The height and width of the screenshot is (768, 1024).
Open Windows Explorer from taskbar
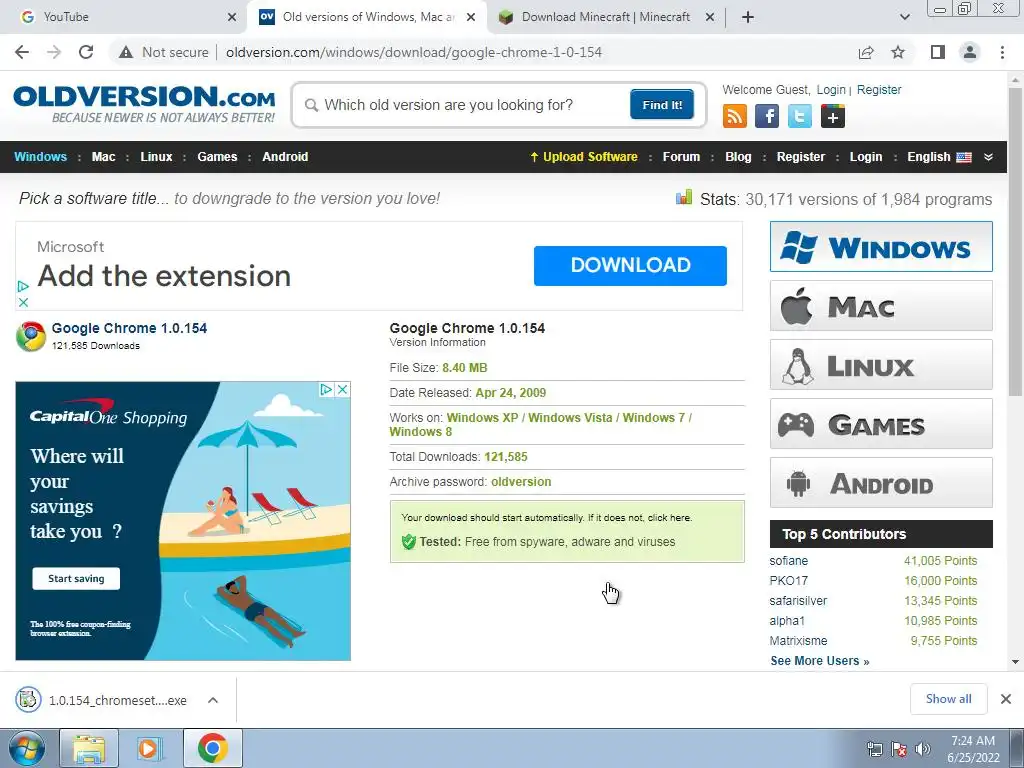[x=89, y=748]
